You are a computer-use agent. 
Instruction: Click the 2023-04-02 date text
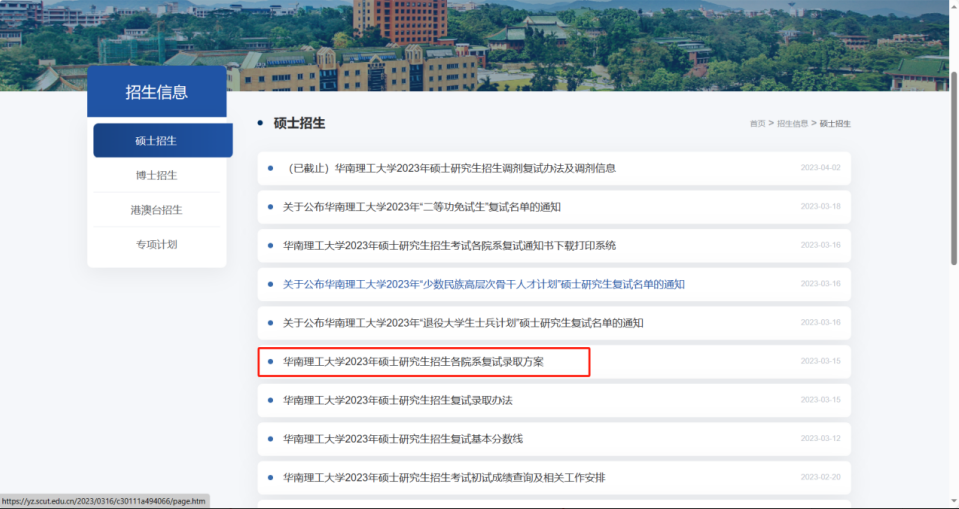click(x=821, y=168)
